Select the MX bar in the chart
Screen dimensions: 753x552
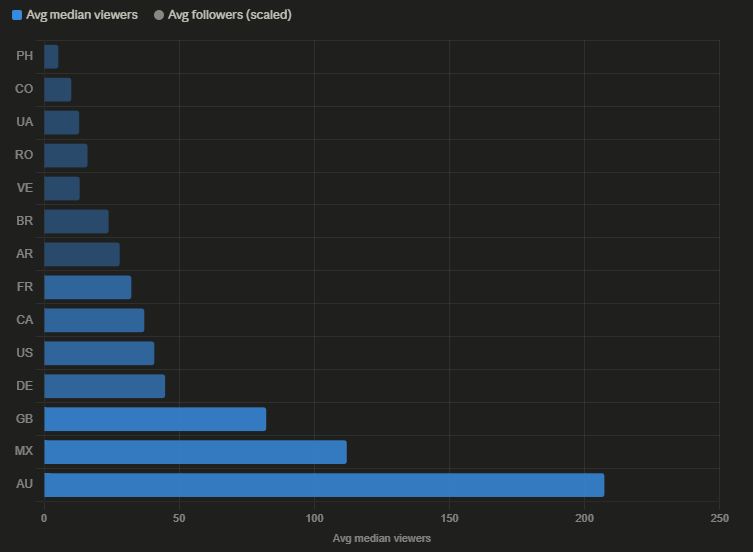point(195,452)
